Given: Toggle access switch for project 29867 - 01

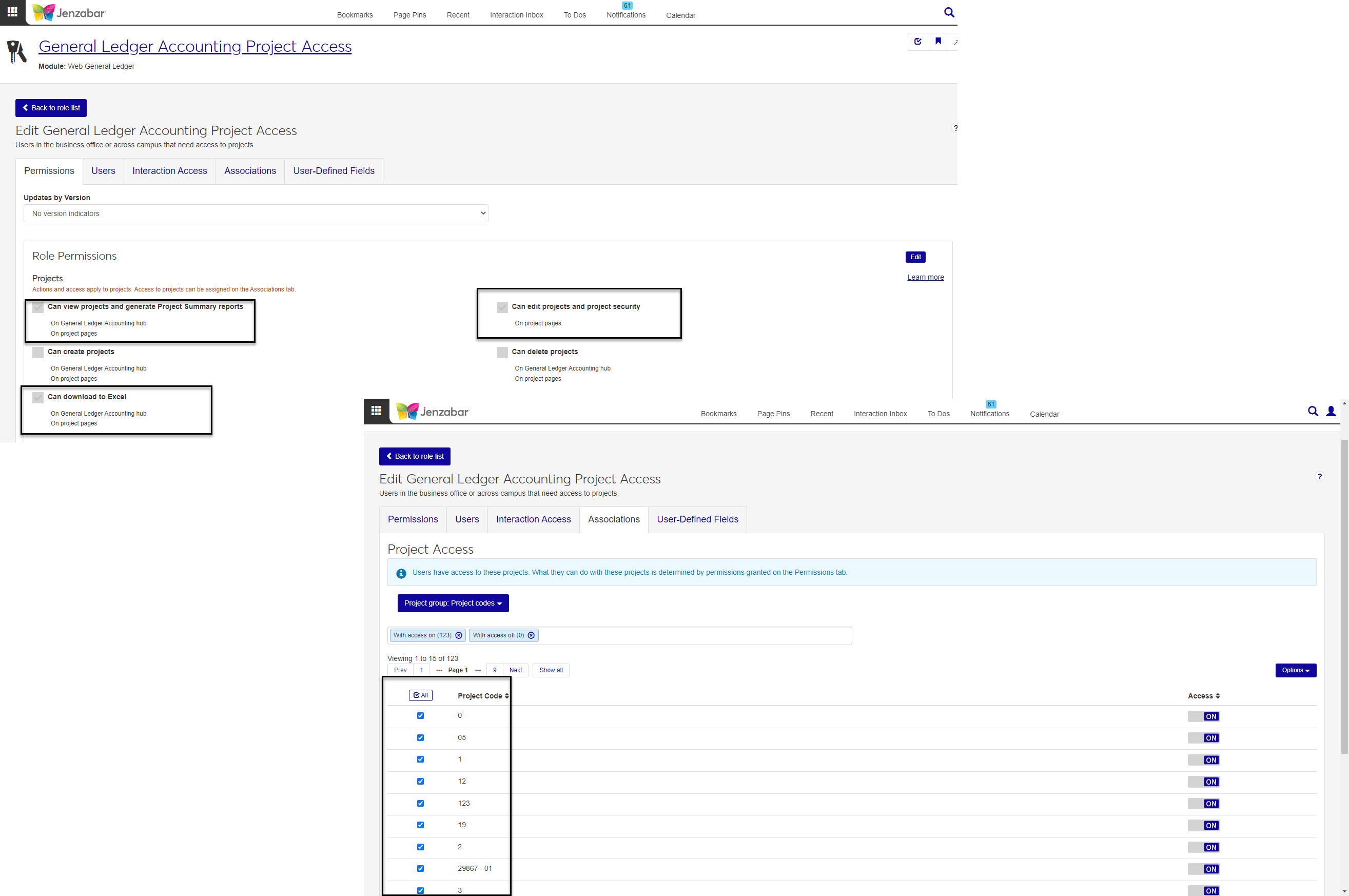Looking at the screenshot, I should pyautogui.click(x=1203, y=869).
